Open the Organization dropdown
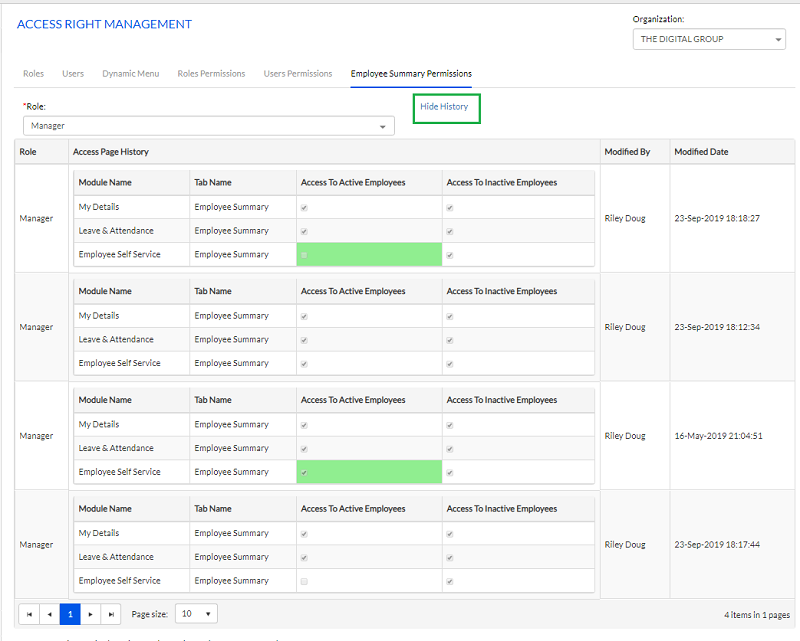Screen dimensions: 800x641 pyautogui.click(x=709, y=39)
